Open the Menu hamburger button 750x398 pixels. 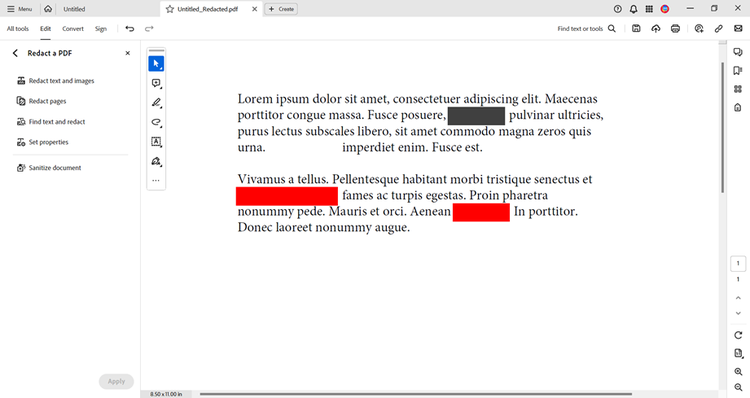(x=19, y=9)
